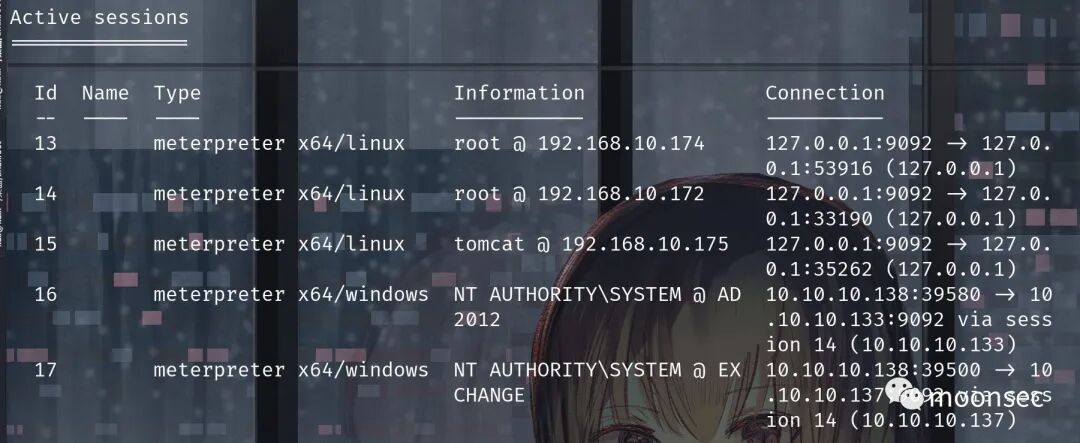Click root @ 192.168.10.174 text
Viewport: 1080px width, 443px height.
579,143
